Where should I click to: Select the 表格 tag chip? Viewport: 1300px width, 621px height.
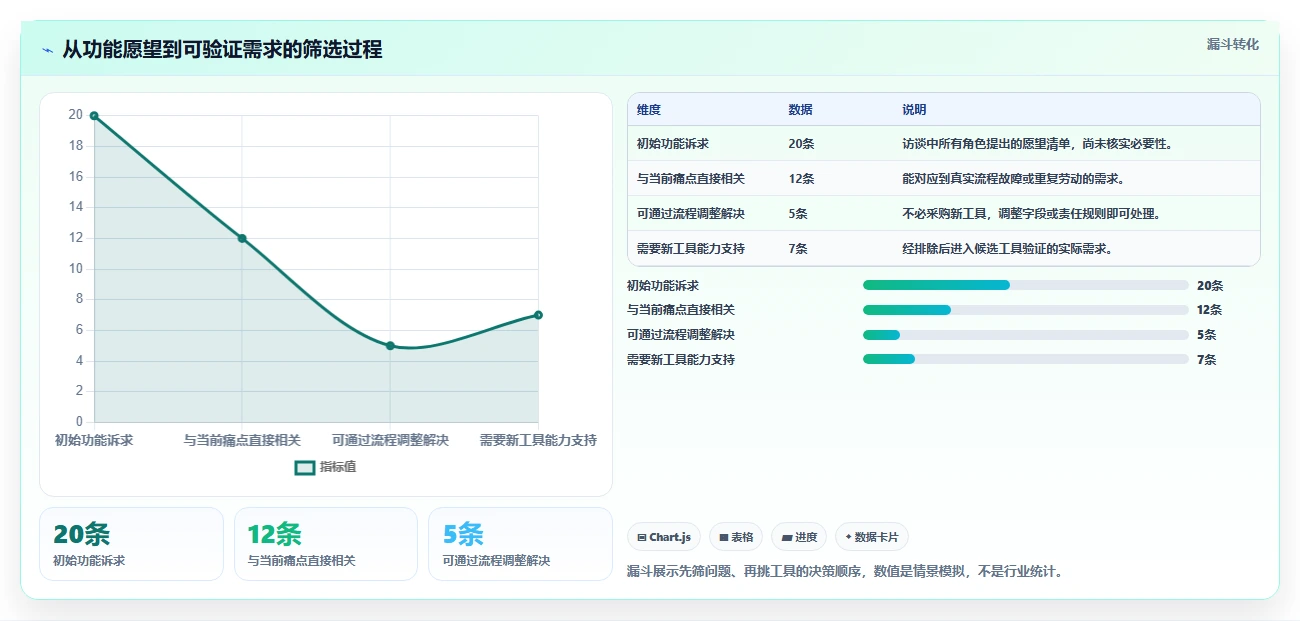[x=736, y=537]
